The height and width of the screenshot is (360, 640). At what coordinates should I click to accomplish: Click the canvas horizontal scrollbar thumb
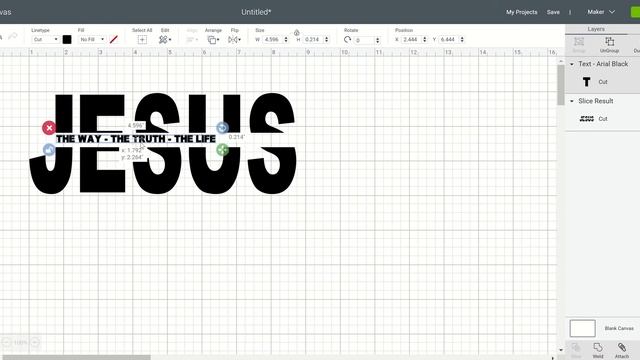(x=77, y=358)
